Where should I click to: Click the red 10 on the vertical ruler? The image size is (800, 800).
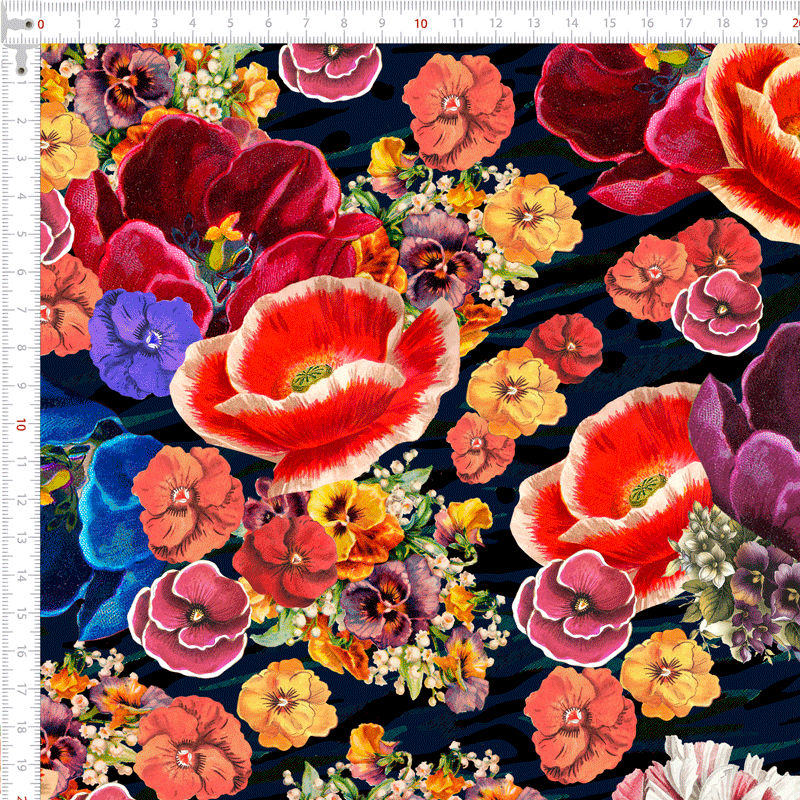[20, 424]
